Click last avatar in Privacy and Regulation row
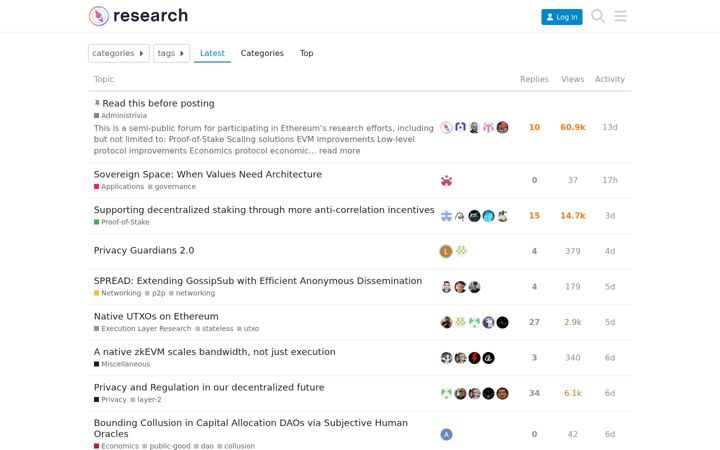This screenshot has height=450, width=720. [502, 393]
